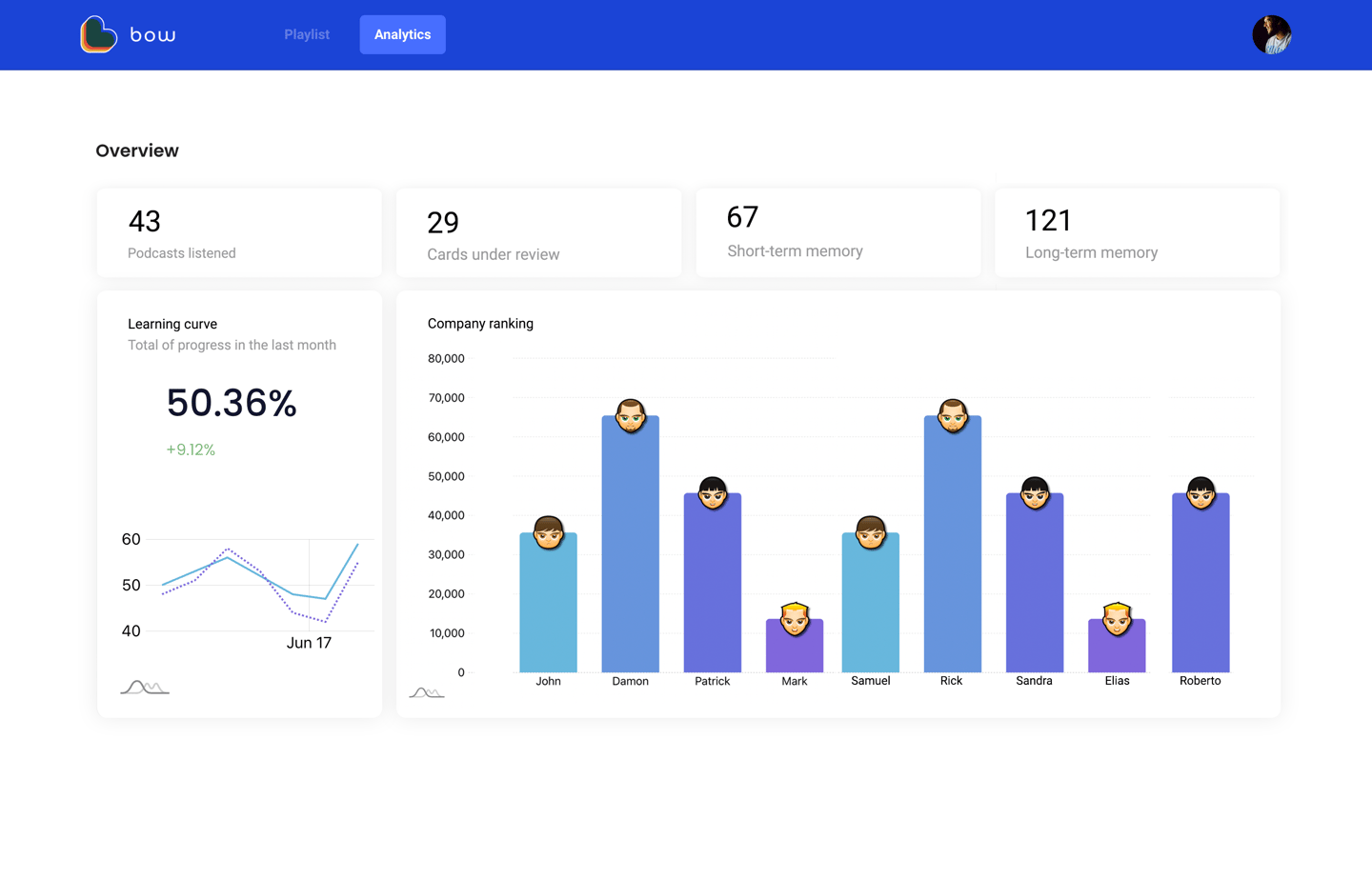Click chart logo icon under Learning curve
The height and width of the screenshot is (879, 1372).
(145, 688)
